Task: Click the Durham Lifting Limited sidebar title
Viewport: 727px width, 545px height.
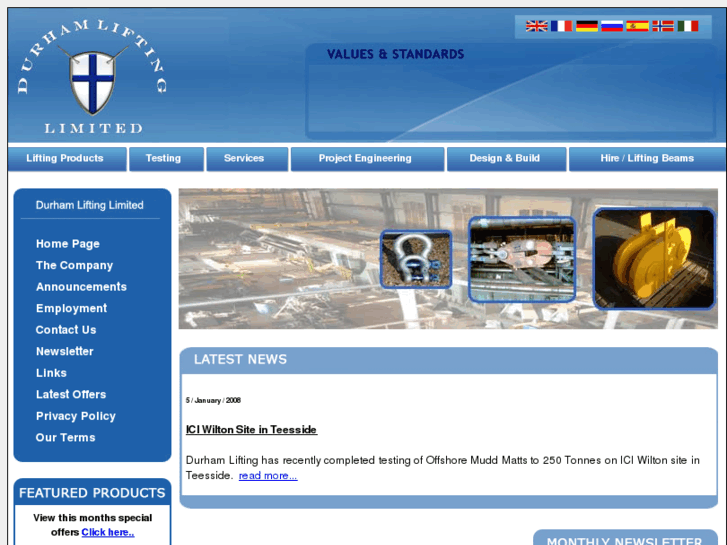Action: (x=89, y=205)
